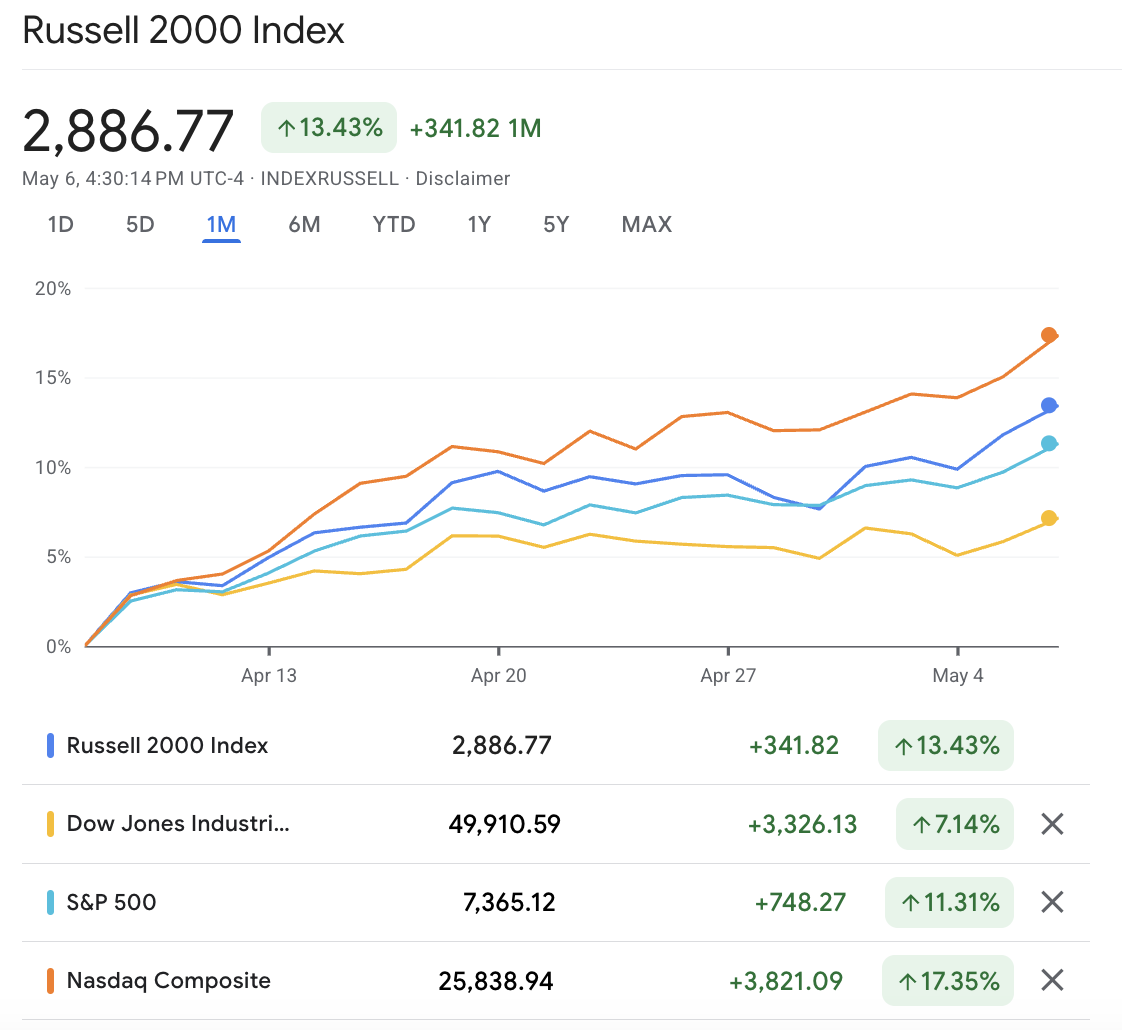Click the 7.14% badge in Dow Jones row

click(955, 824)
